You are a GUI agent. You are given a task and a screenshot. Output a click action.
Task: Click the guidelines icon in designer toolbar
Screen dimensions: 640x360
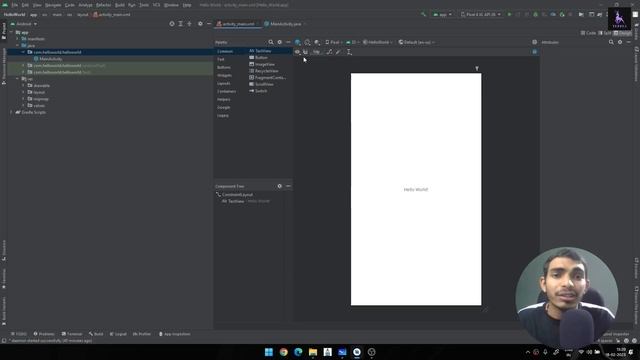[349, 52]
